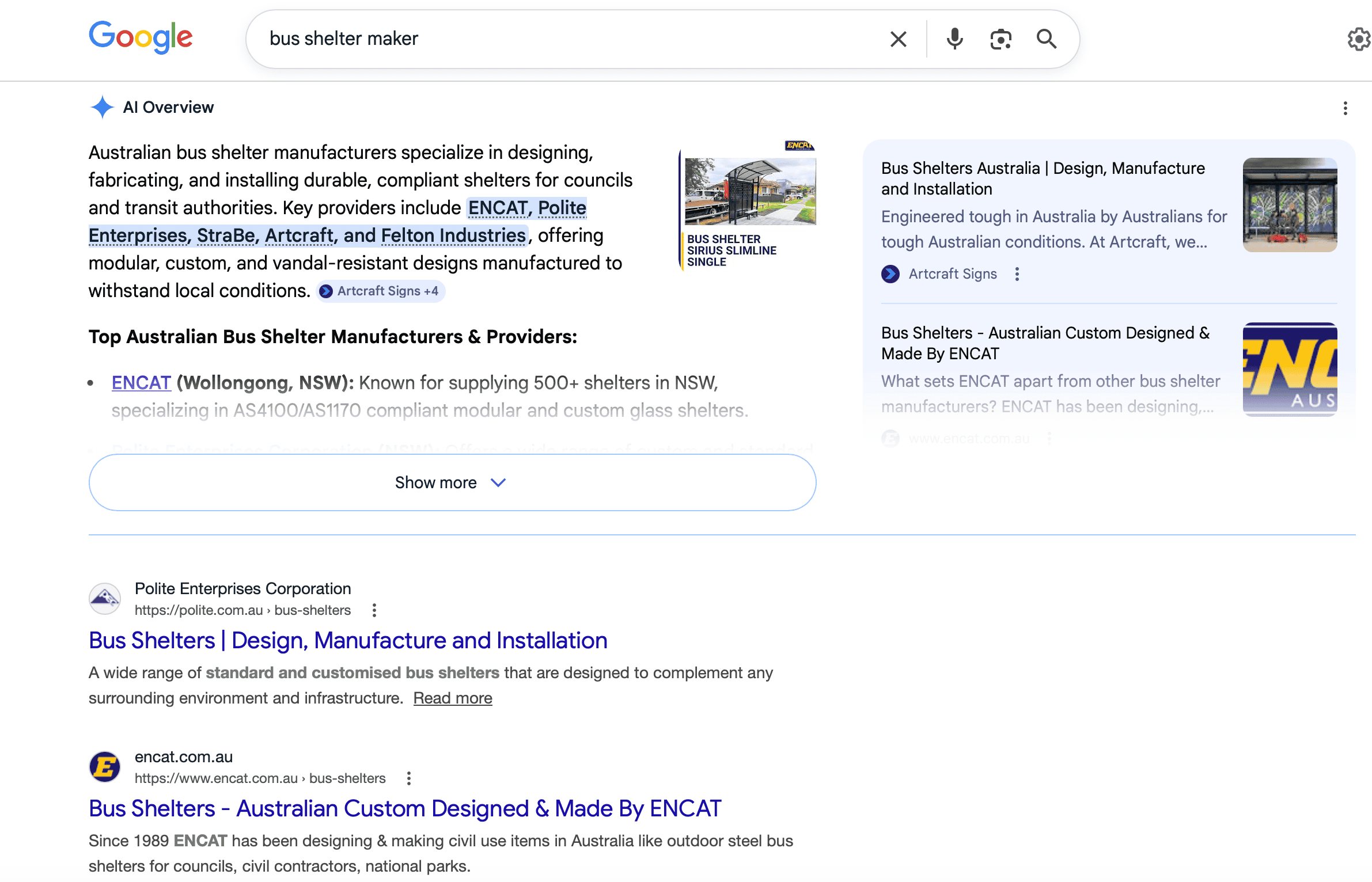Viewport: 1372px width, 882px height.
Task: Open three-dot menu next to polite.com.au URL
Action: pyautogui.click(x=374, y=610)
